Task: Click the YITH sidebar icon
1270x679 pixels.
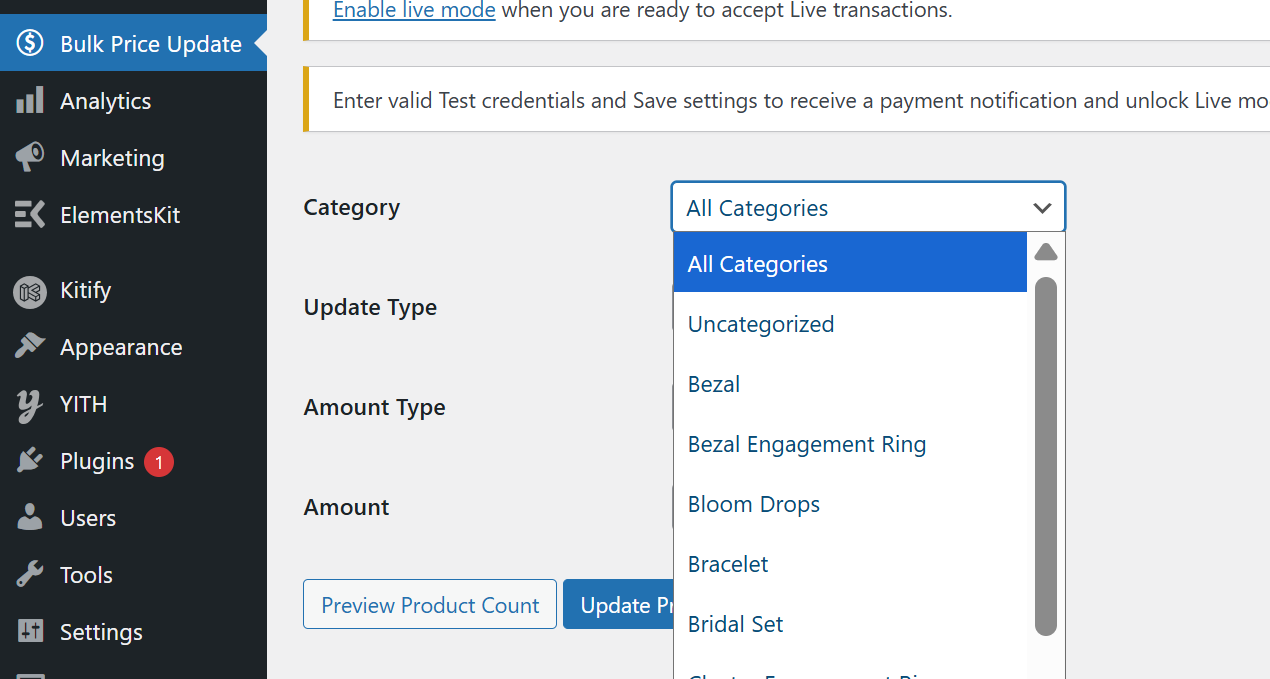Action: point(30,405)
